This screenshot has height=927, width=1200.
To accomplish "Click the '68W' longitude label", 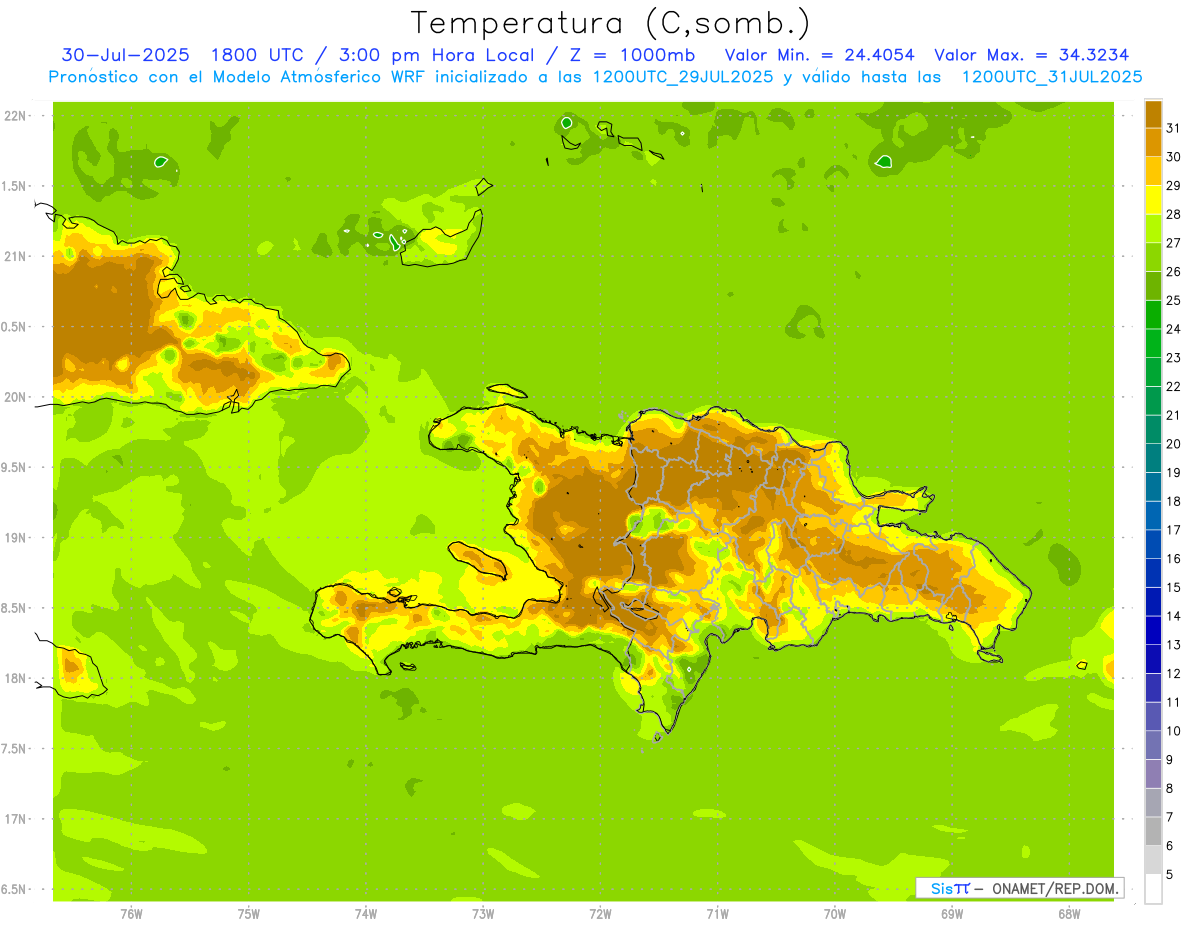I will (x=1069, y=913).
